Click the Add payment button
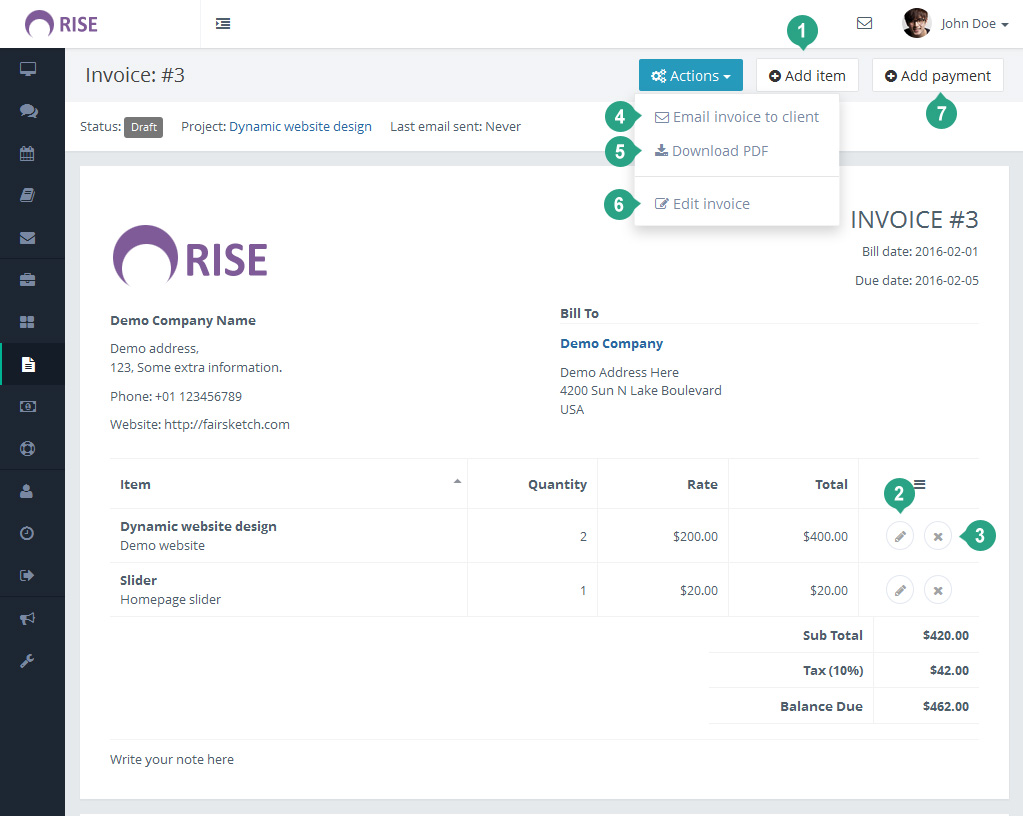The width and height of the screenshot is (1023, 816). click(x=937, y=76)
